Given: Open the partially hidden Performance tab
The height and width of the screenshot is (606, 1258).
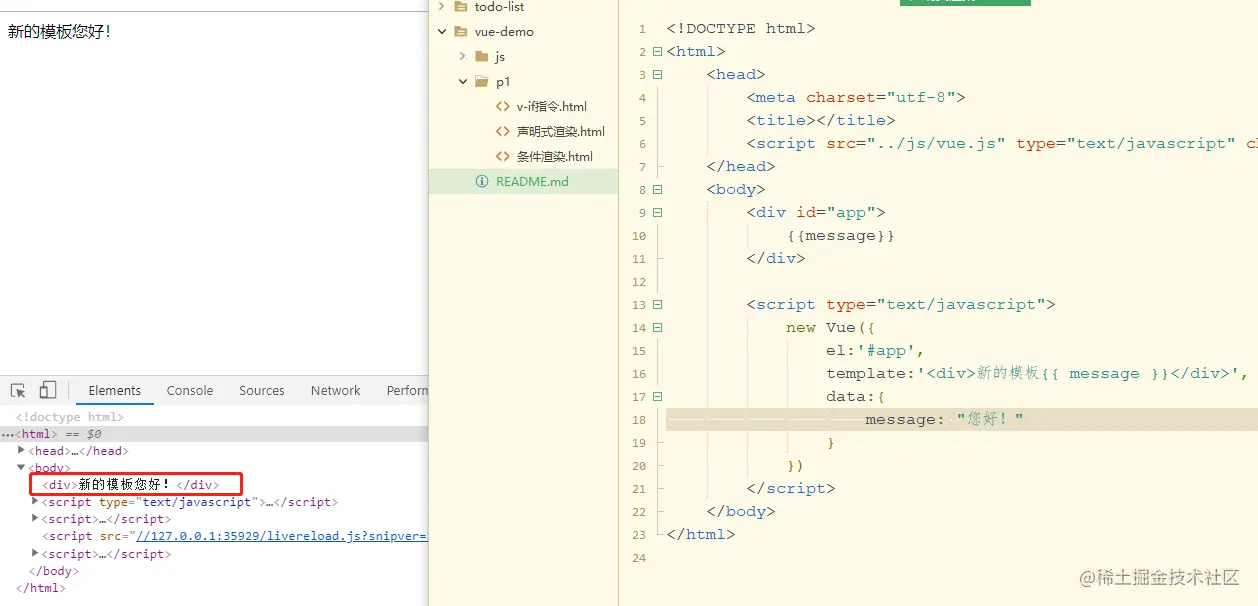Looking at the screenshot, I should click(406, 390).
